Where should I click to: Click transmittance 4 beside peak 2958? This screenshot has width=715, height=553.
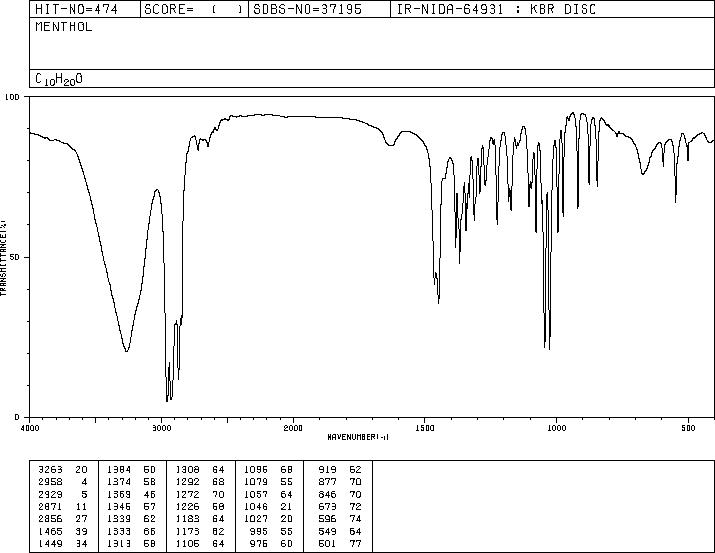click(84, 482)
